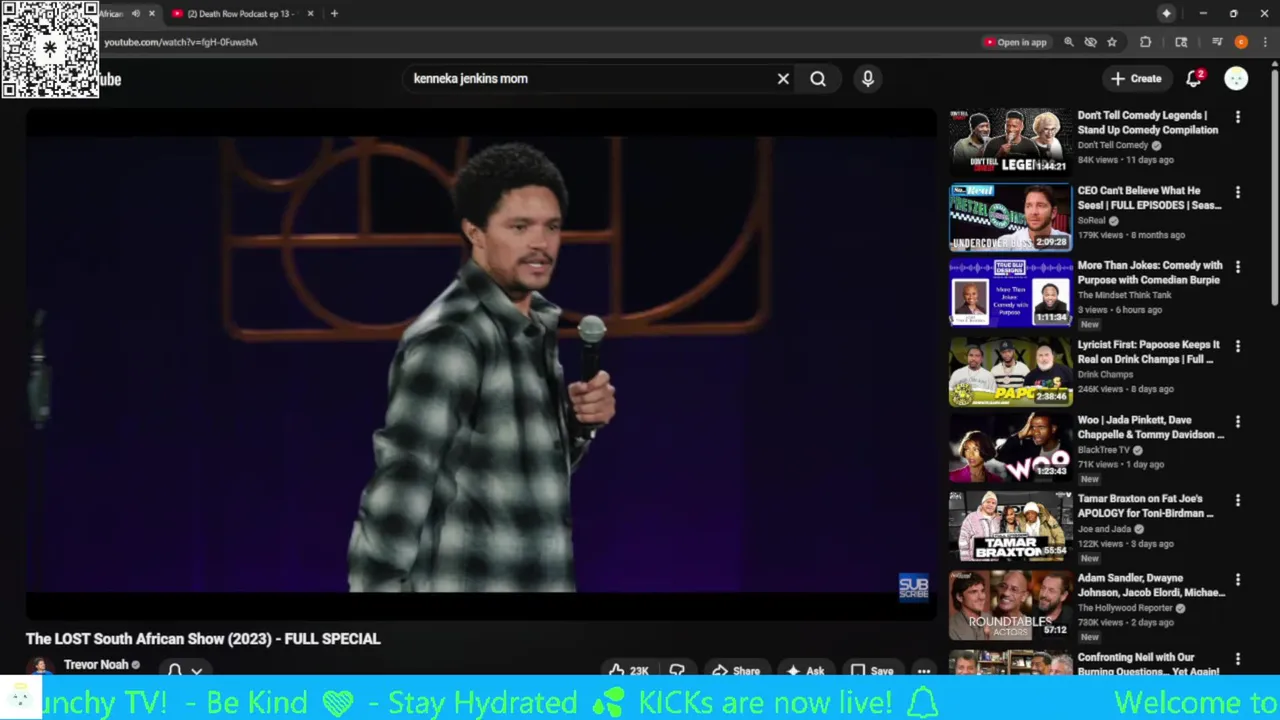
Task: Open the More Than Jokes video thumbnail
Action: (1010, 292)
